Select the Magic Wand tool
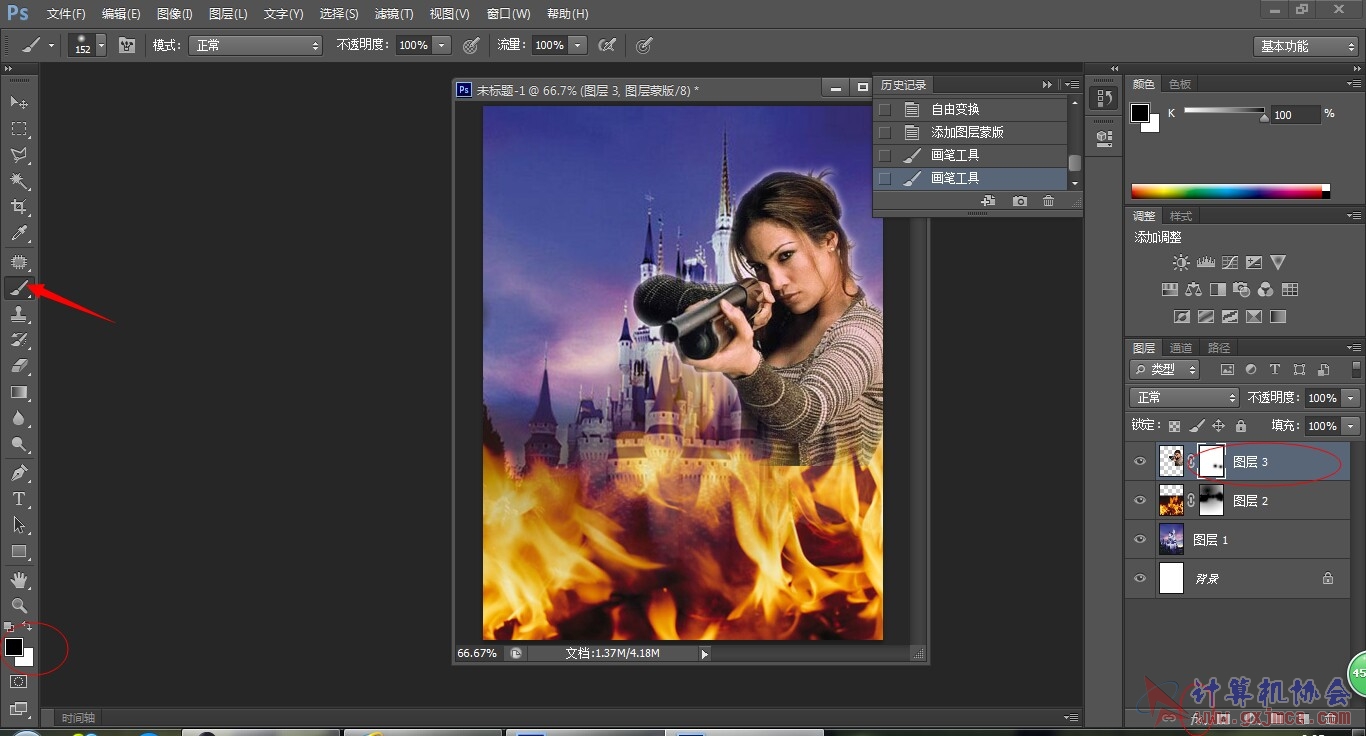The height and width of the screenshot is (736, 1366). coord(19,181)
